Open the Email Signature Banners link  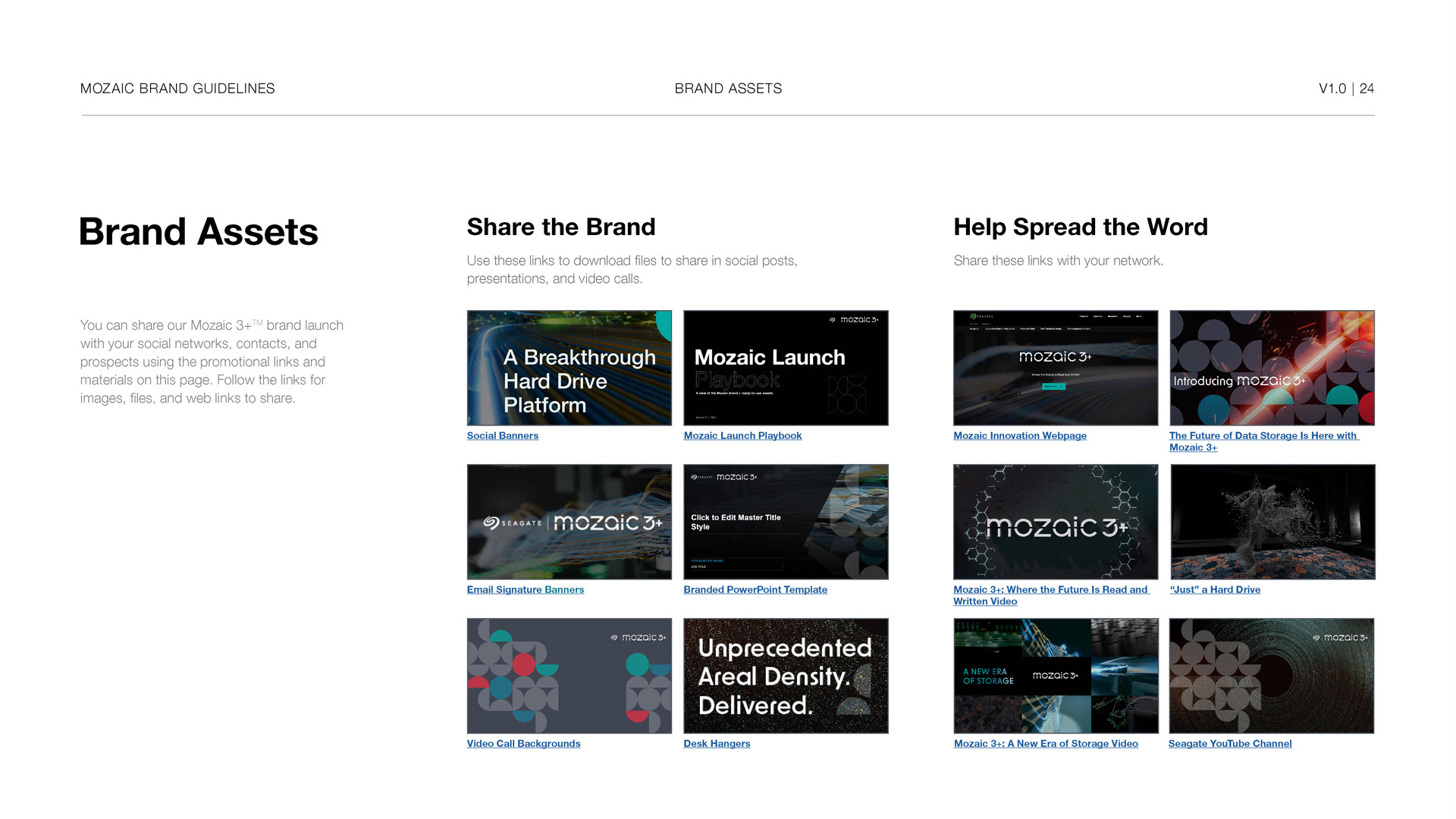[526, 589]
